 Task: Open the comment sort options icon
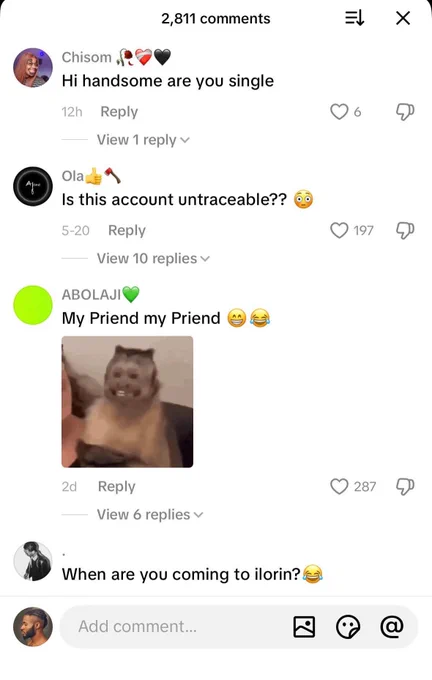click(354, 18)
